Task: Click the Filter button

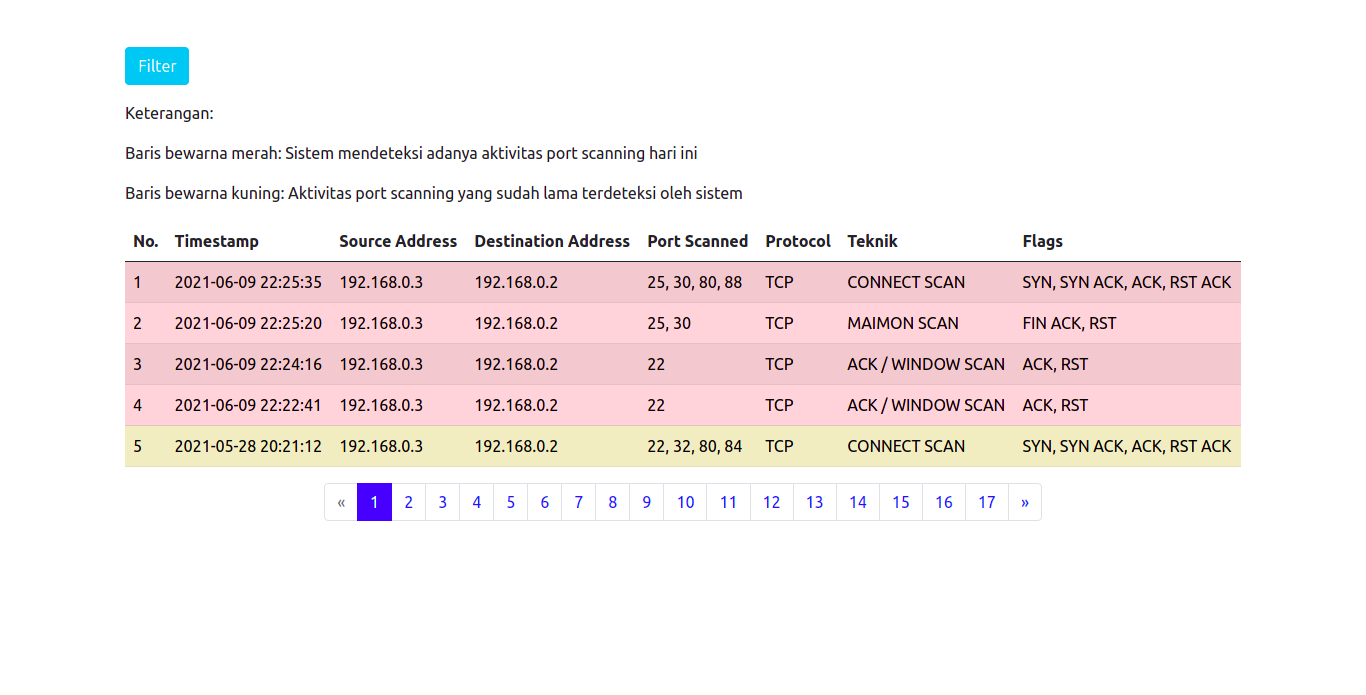Action: pyautogui.click(x=157, y=66)
